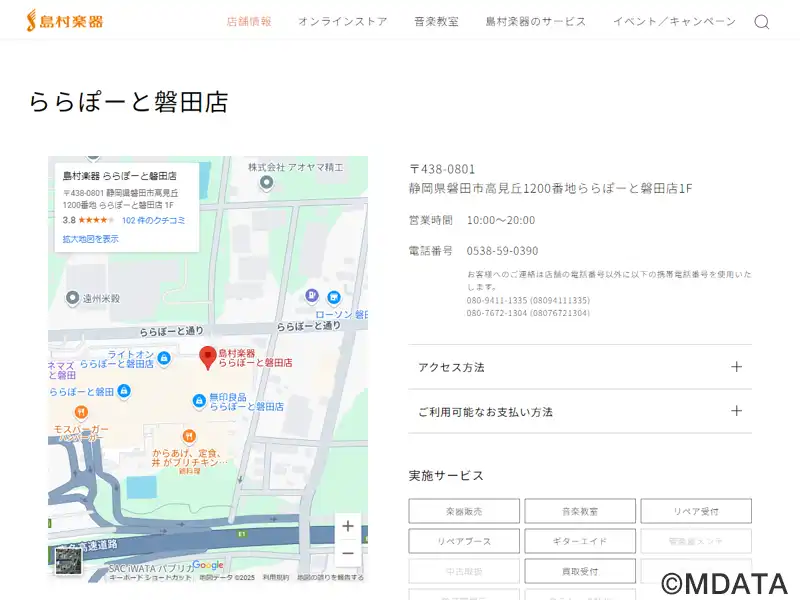Open the イベント／キャンペーン menu item
This screenshot has width=800, height=600.
674,21
